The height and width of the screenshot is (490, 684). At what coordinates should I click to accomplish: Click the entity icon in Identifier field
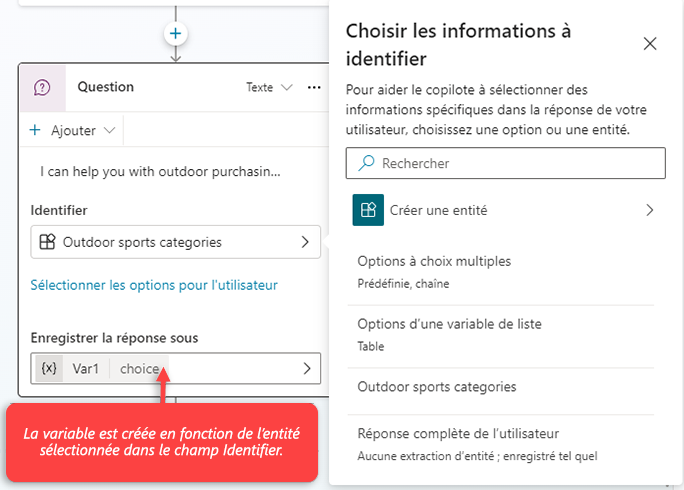pyautogui.click(x=47, y=242)
